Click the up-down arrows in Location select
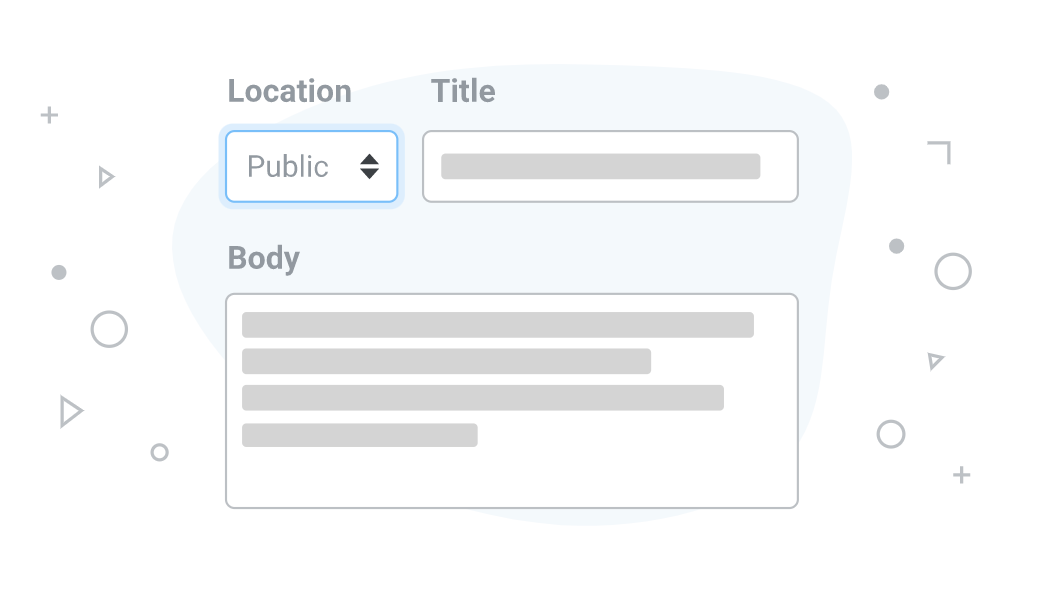This screenshot has width=1052, height=590. [x=369, y=166]
